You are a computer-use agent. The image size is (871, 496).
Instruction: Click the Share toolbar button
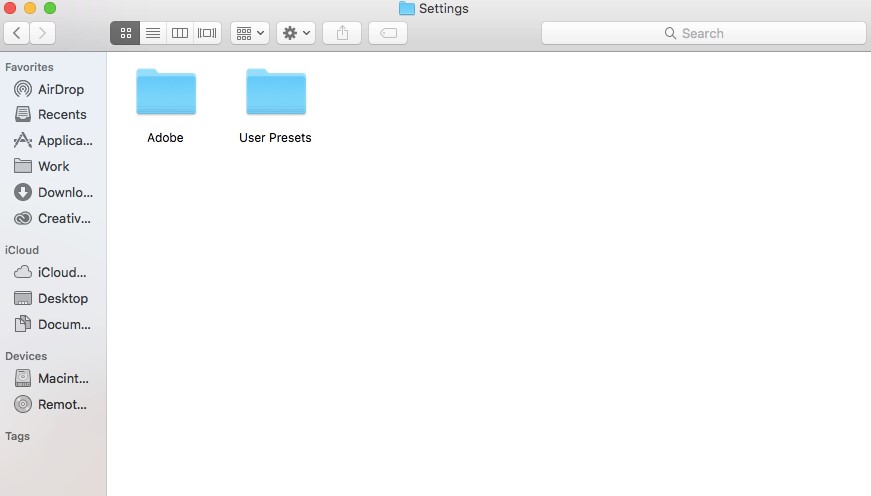tap(342, 33)
